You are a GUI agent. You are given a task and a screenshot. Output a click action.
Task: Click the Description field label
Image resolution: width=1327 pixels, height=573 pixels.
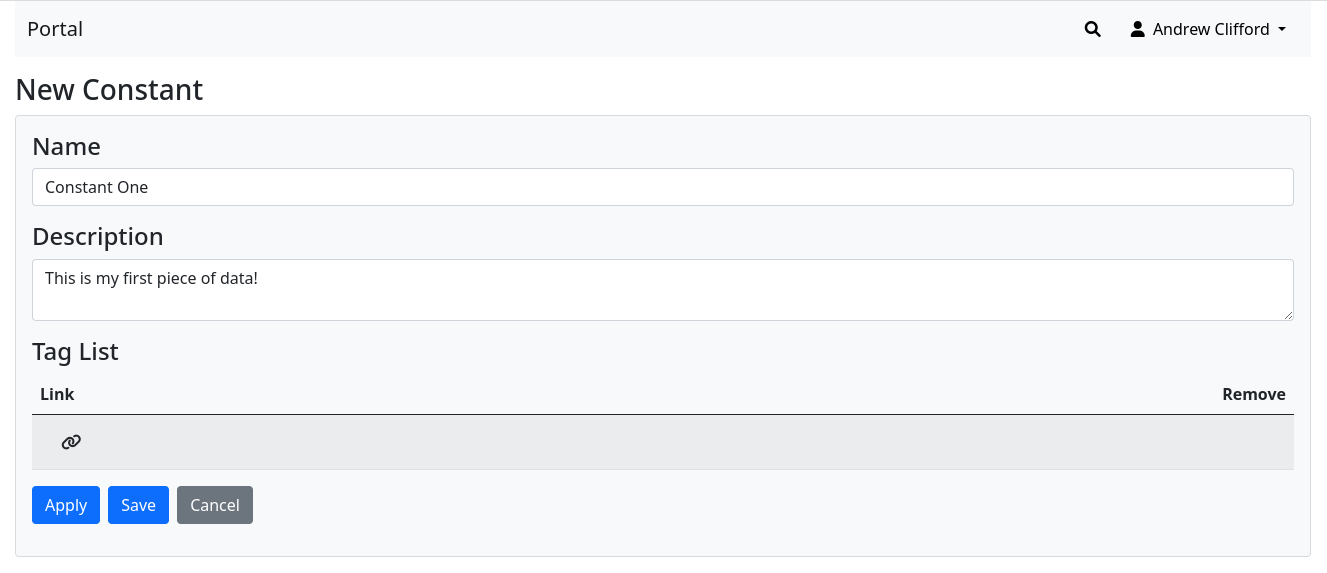coord(97,237)
